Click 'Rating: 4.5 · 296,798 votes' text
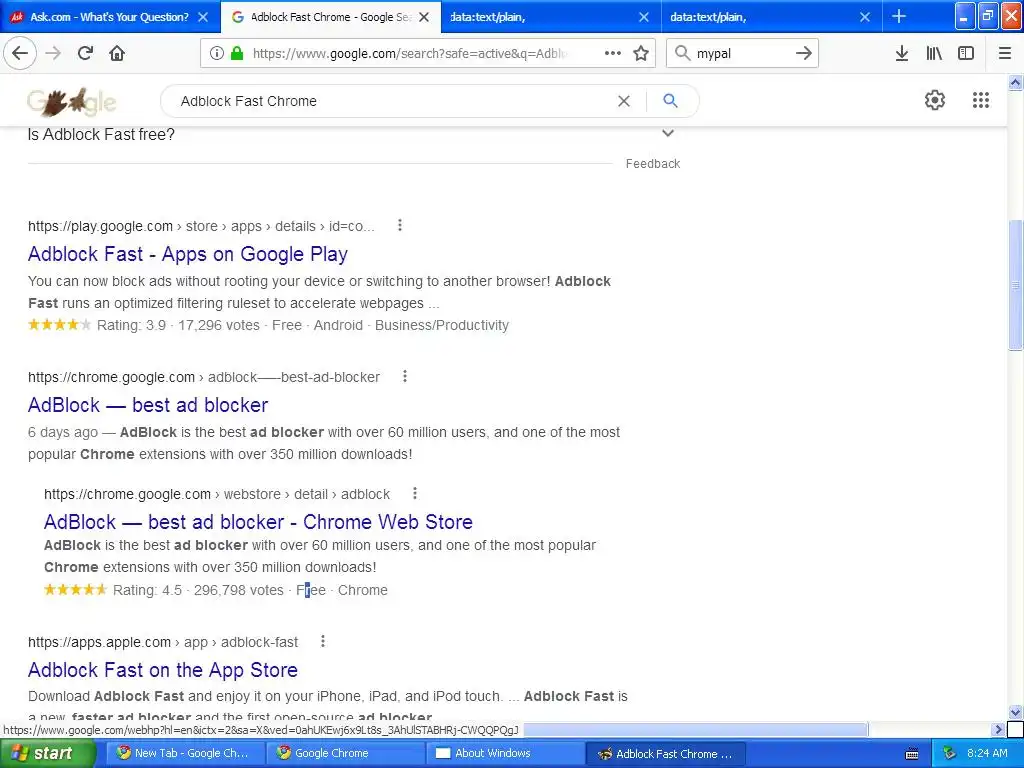This screenshot has width=1024, height=768. coord(198,590)
